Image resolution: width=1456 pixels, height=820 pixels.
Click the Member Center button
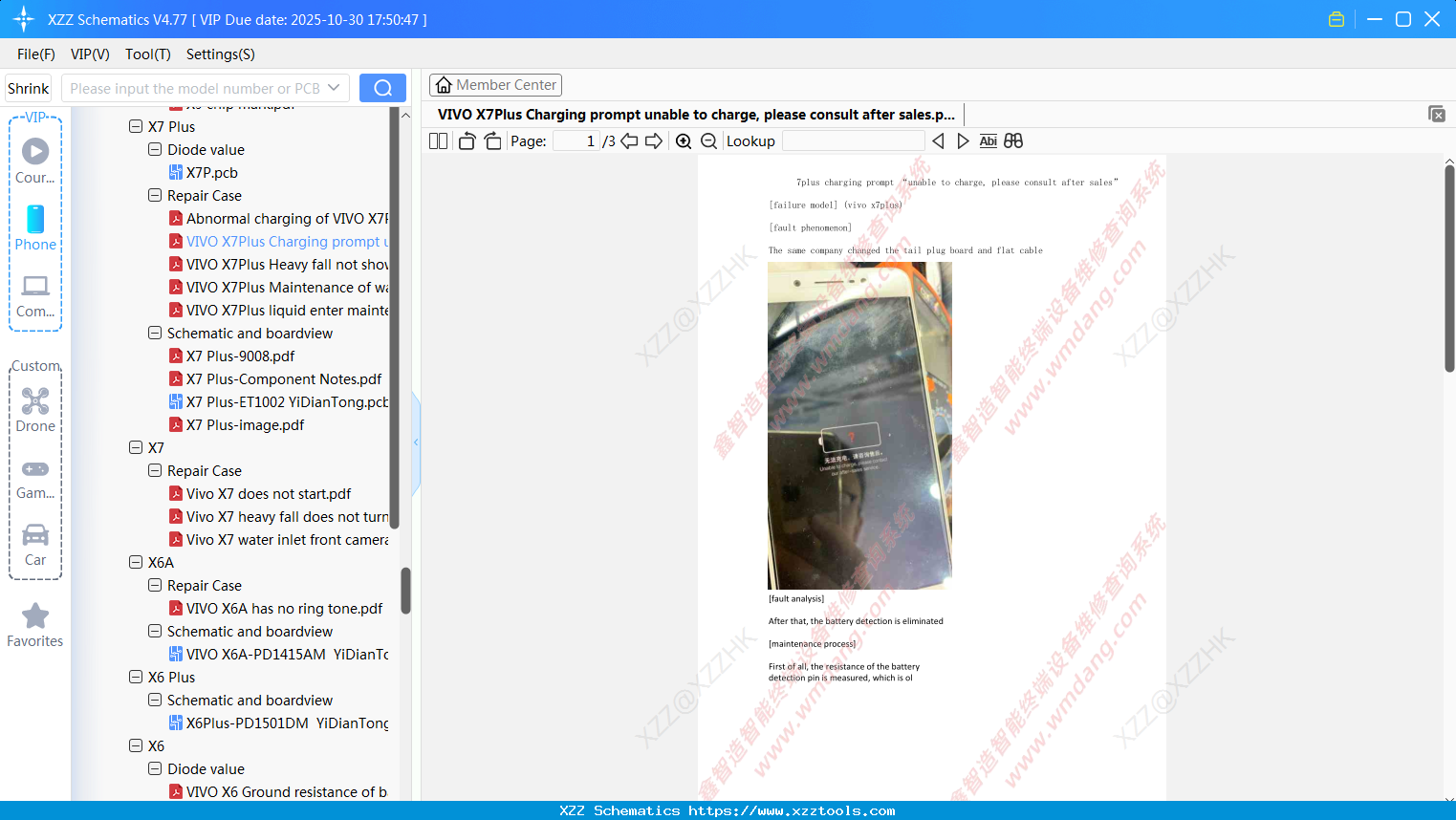[x=495, y=84]
